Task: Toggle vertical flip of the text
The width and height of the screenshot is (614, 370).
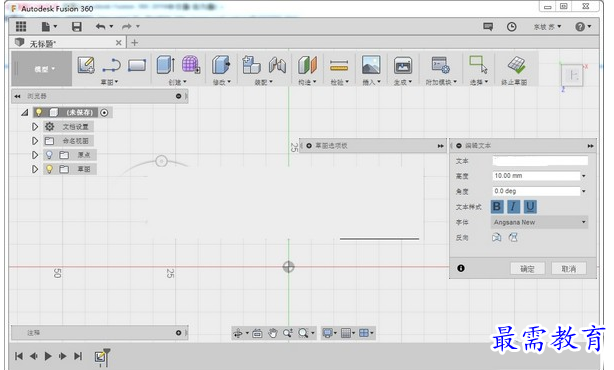Action: (x=513, y=237)
